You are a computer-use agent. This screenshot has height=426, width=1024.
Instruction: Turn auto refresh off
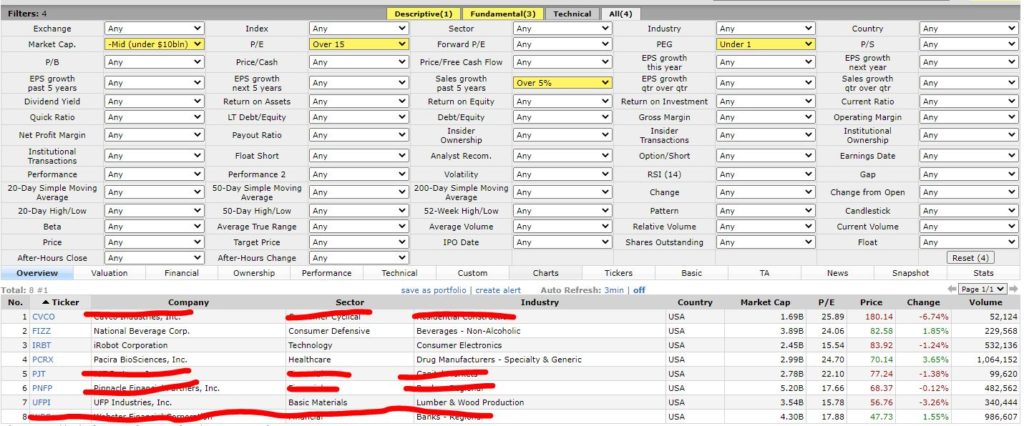(x=639, y=290)
